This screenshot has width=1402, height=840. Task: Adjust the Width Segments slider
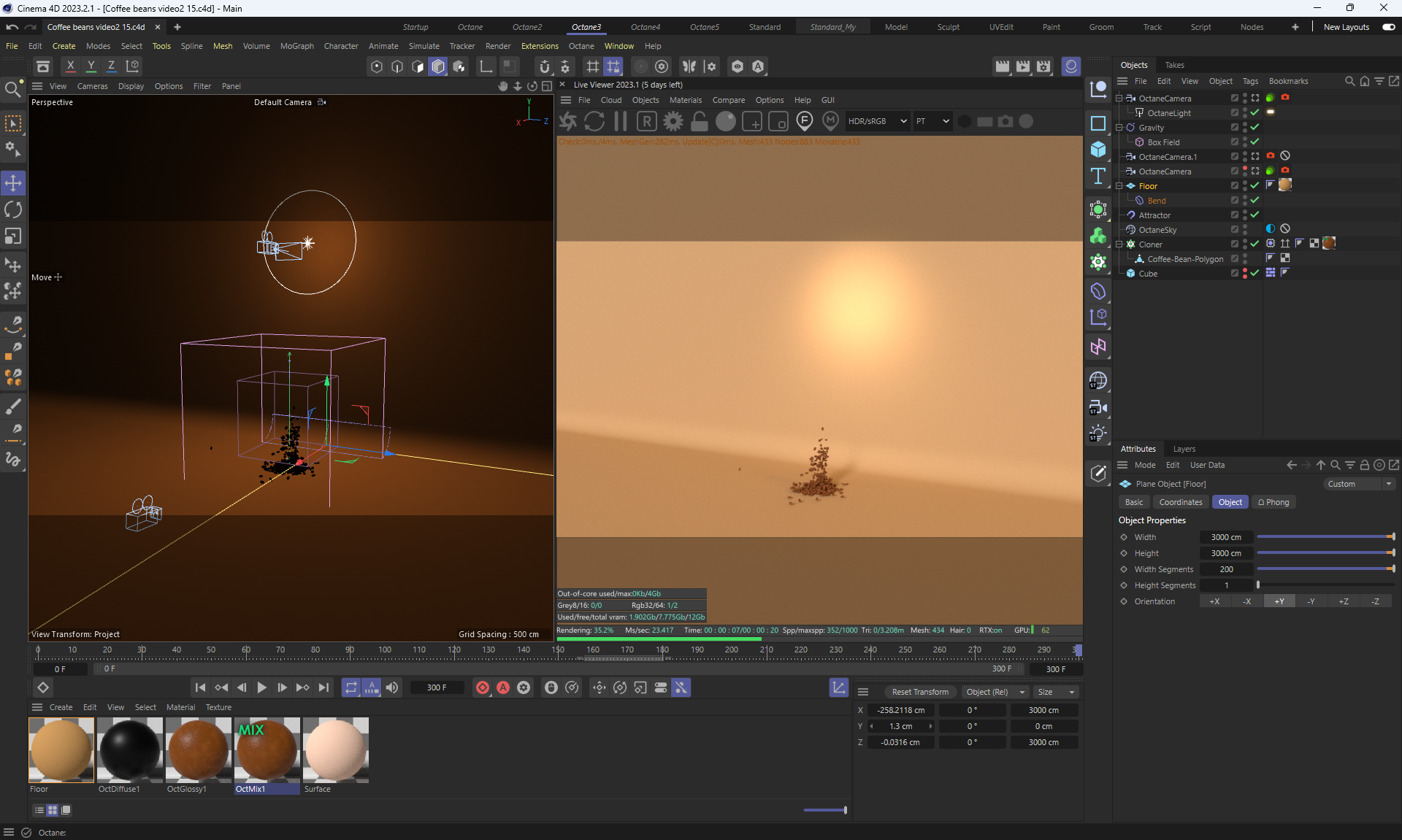pos(1325,569)
